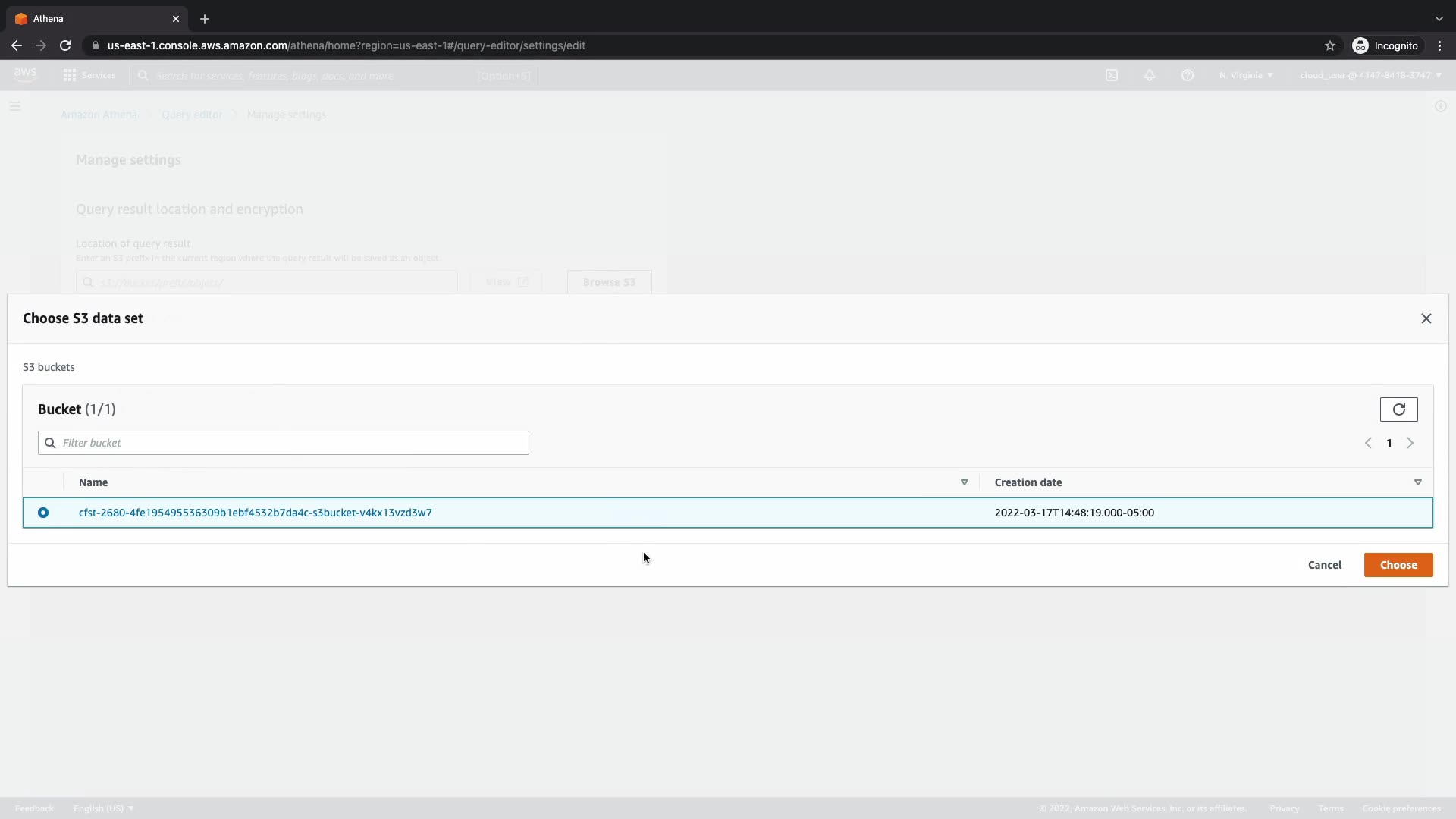Click the browser address bar URL
This screenshot has height=819, width=1456.
[346, 45]
